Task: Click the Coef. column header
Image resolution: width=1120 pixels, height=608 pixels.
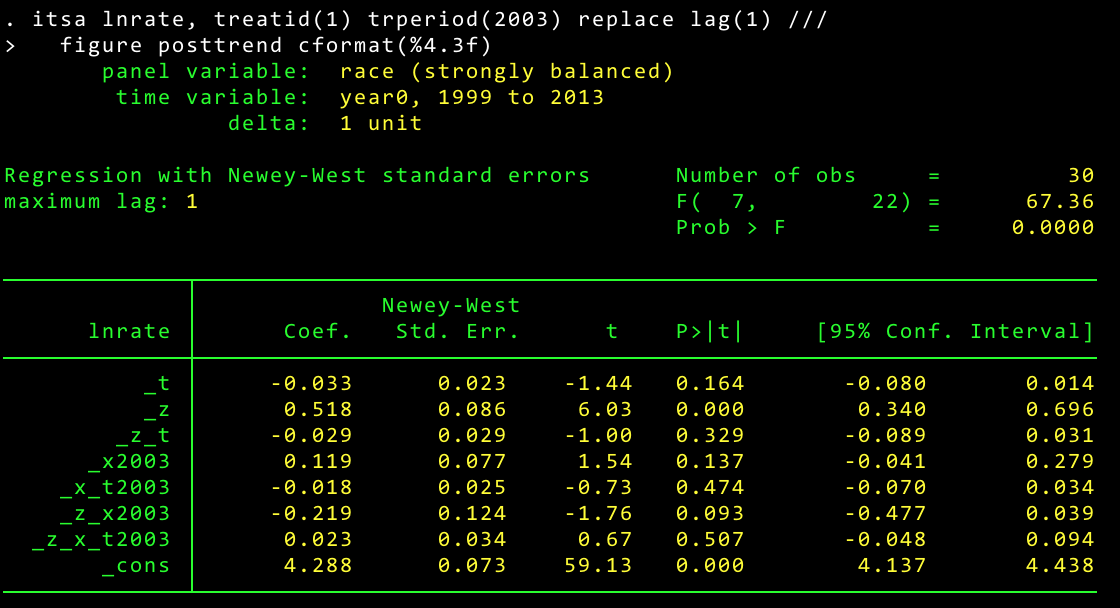Action: 318,331
